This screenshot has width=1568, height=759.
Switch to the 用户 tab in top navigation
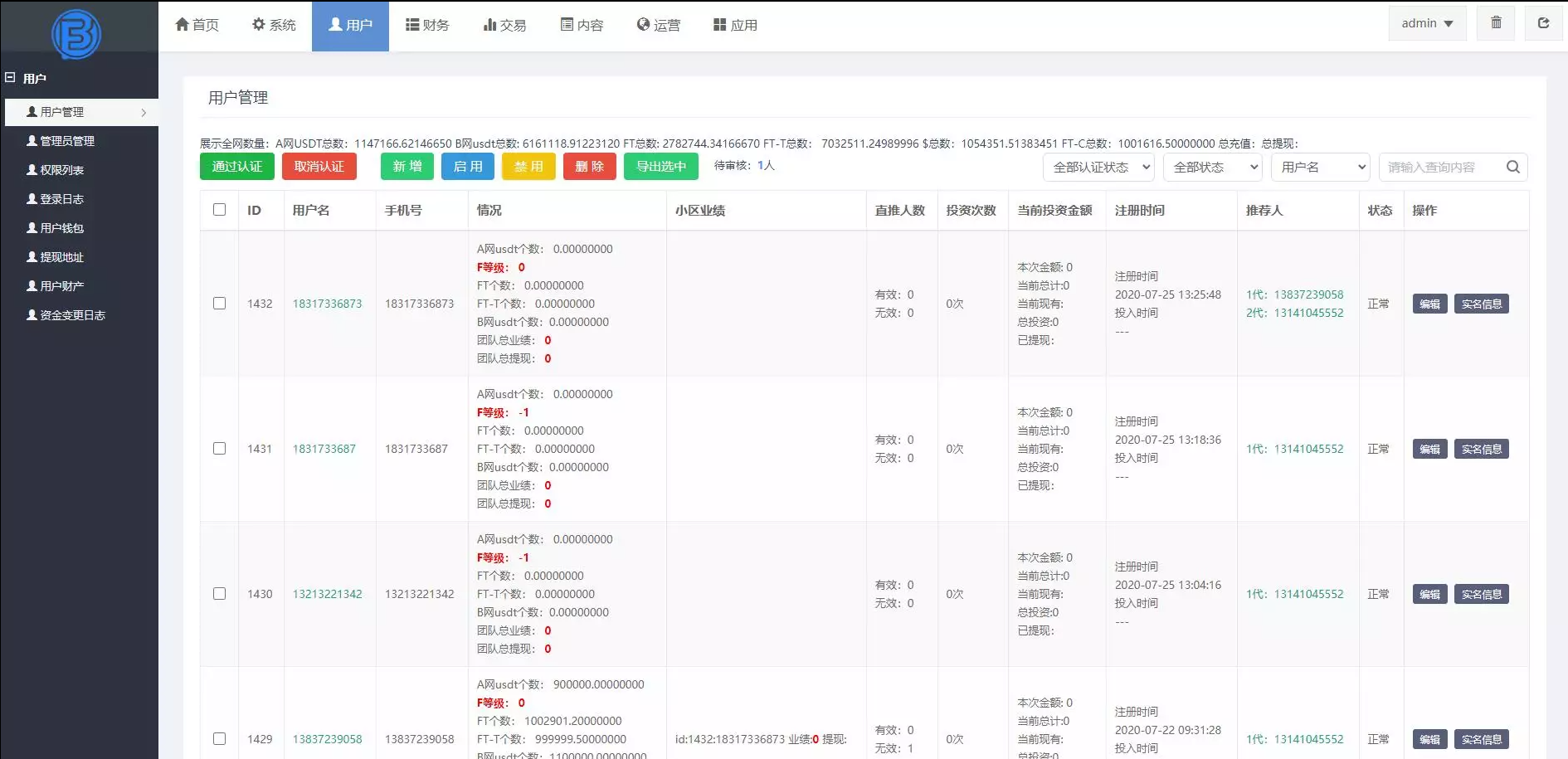coord(350,24)
